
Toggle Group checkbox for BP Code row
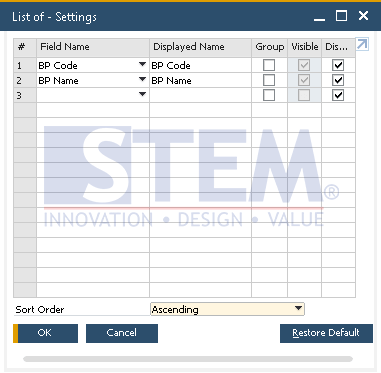tap(269, 65)
